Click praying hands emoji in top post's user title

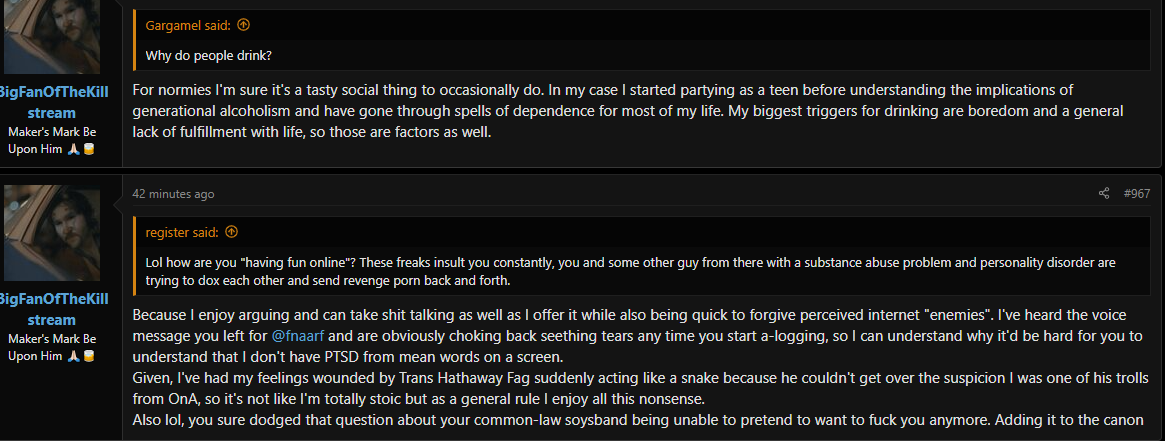[74, 148]
